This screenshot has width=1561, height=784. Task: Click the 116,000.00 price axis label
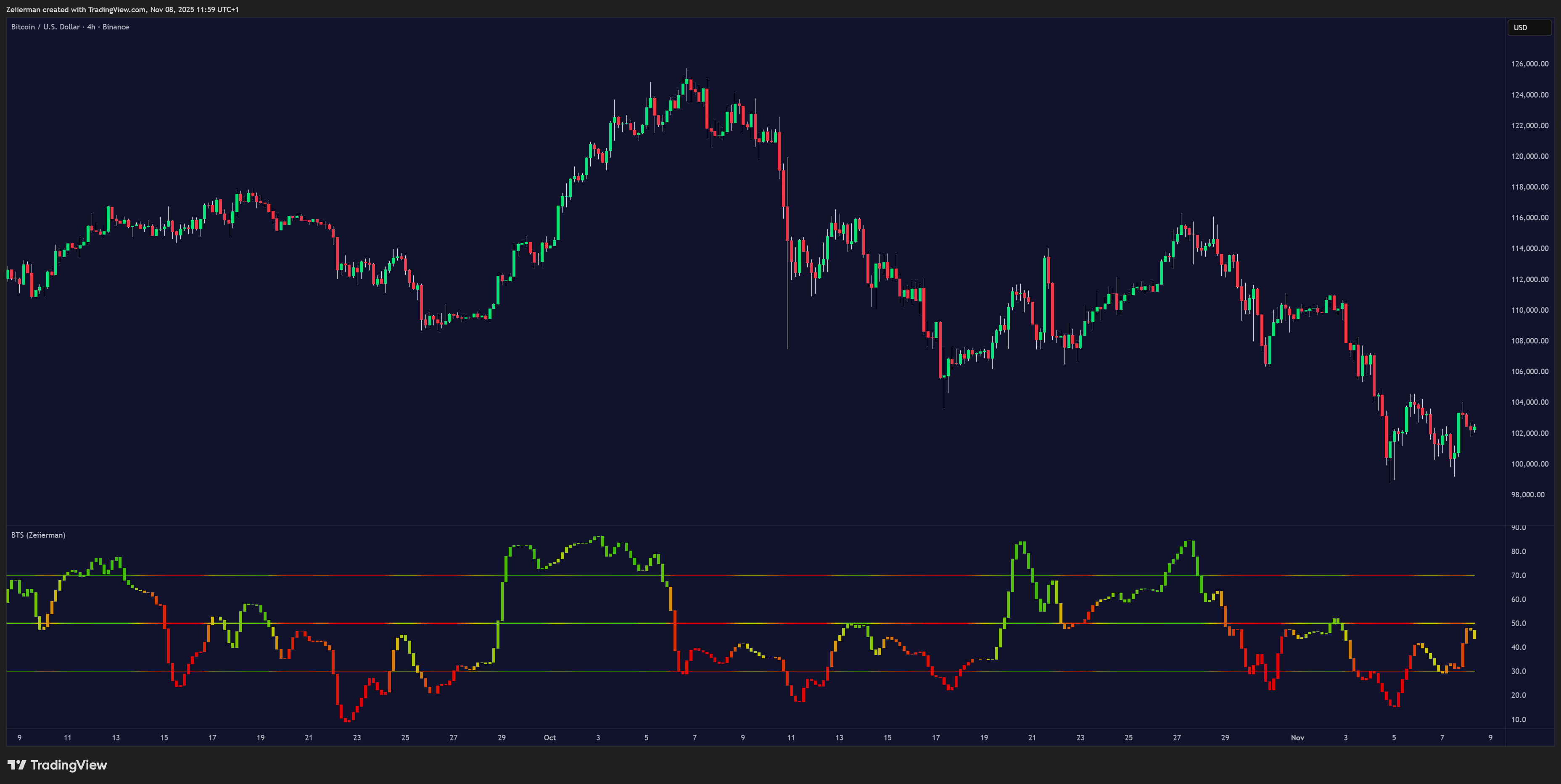1529,217
